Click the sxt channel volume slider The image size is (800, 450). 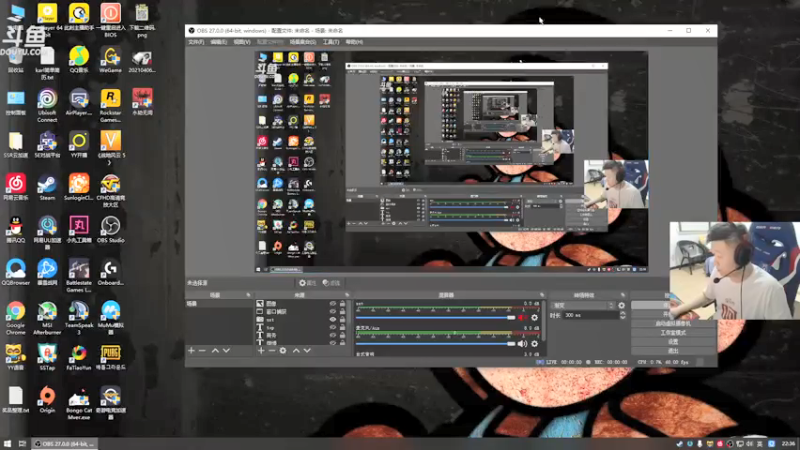coord(436,317)
